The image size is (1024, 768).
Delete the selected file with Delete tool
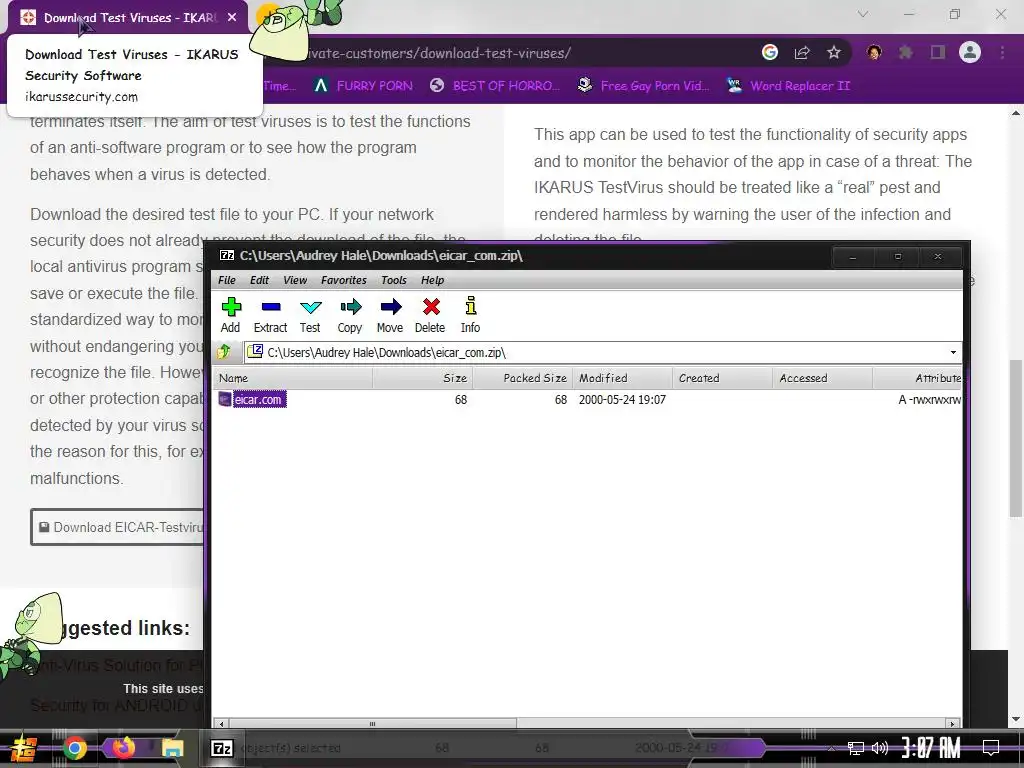[x=430, y=315]
